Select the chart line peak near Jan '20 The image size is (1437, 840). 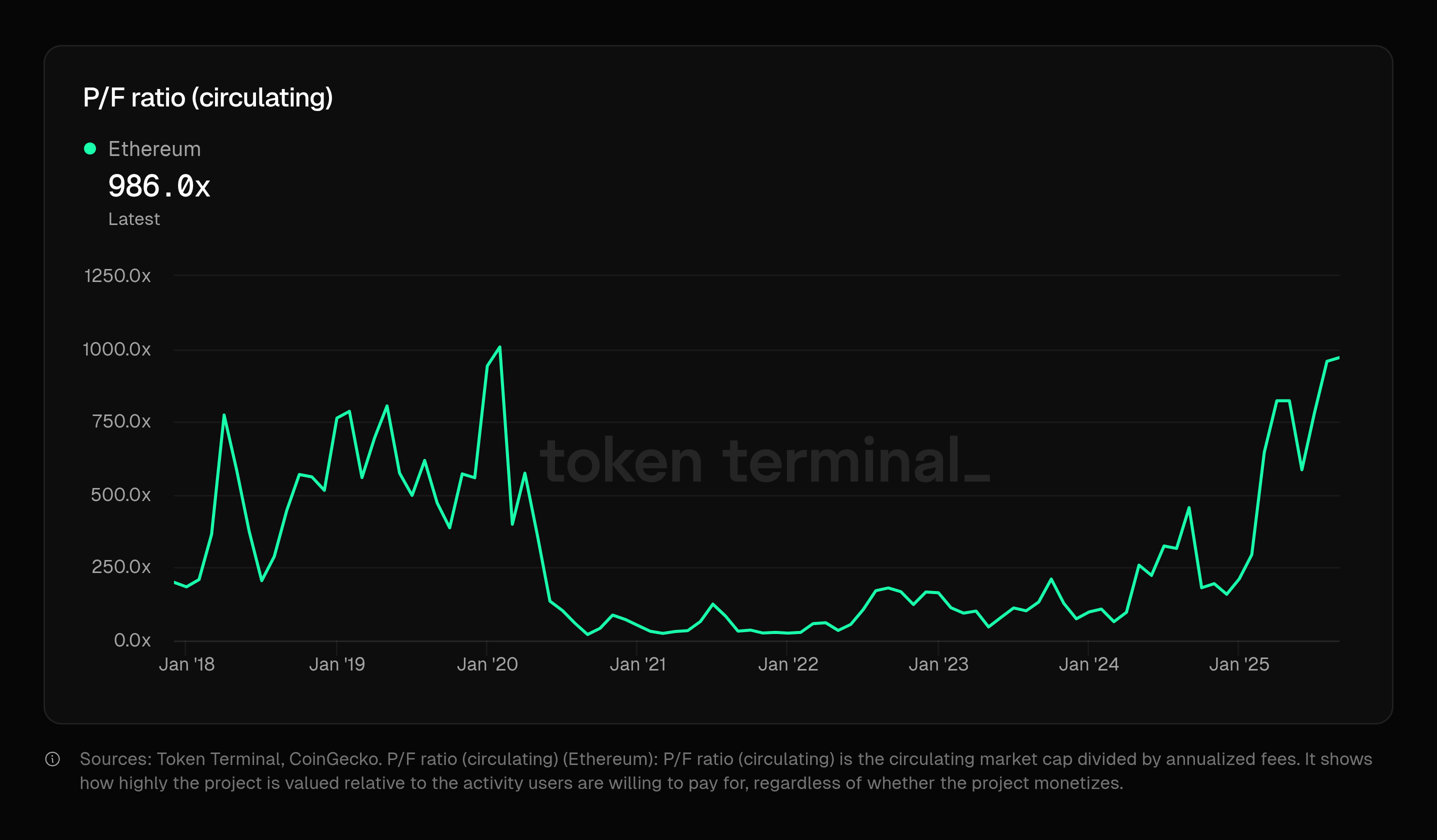499,346
